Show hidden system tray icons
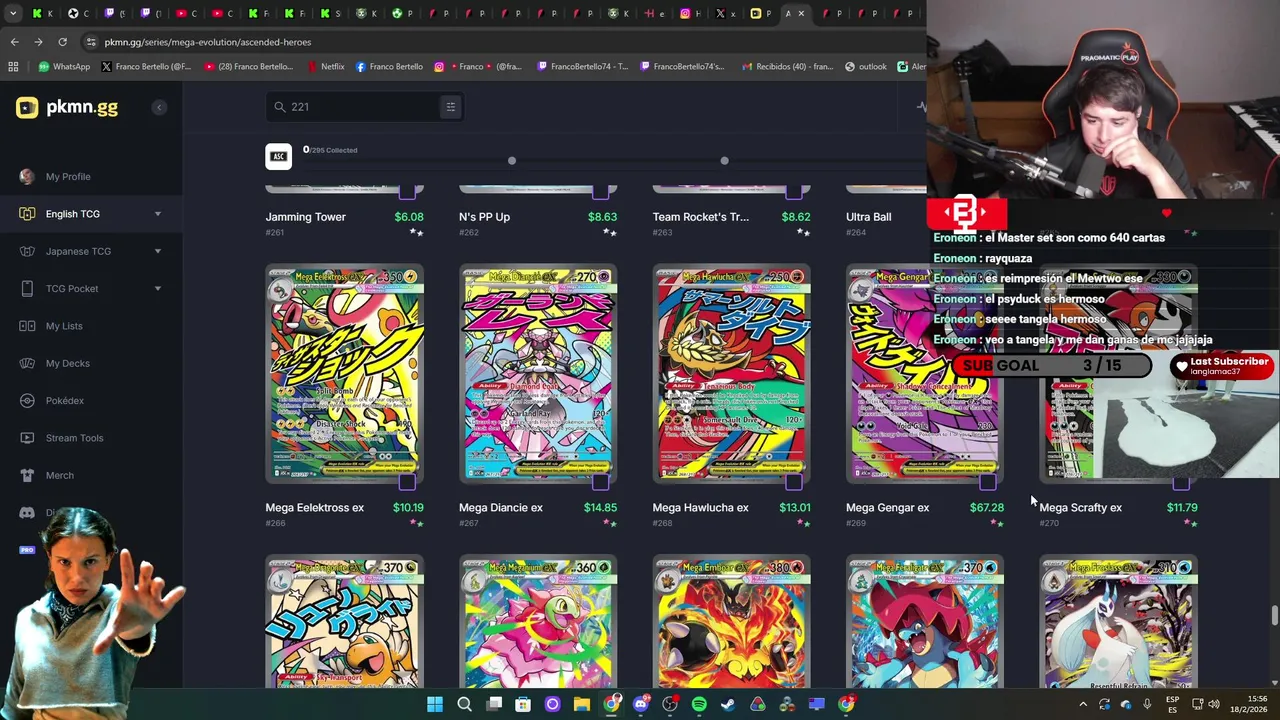 (1083, 705)
